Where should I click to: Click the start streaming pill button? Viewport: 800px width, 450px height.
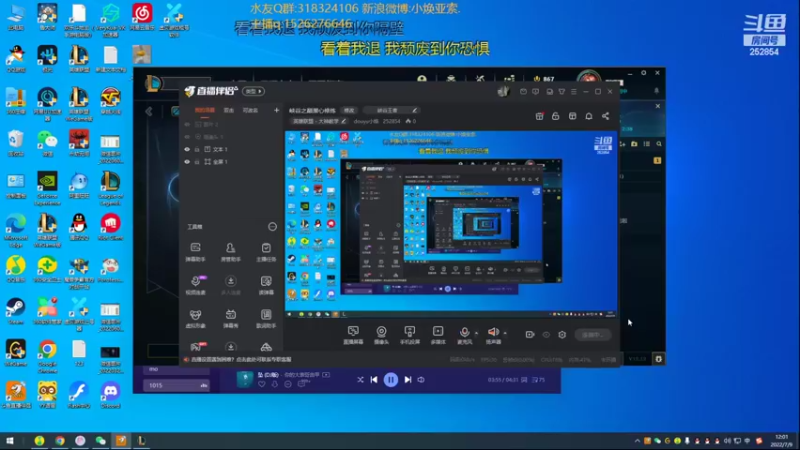coord(593,335)
